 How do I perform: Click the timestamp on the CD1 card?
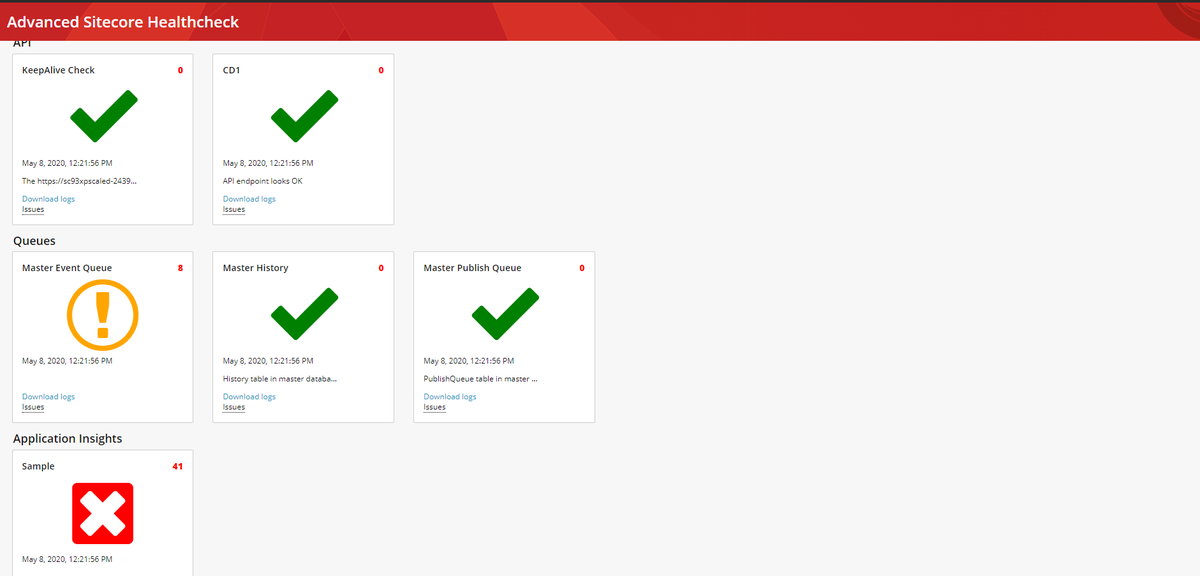click(268, 163)
